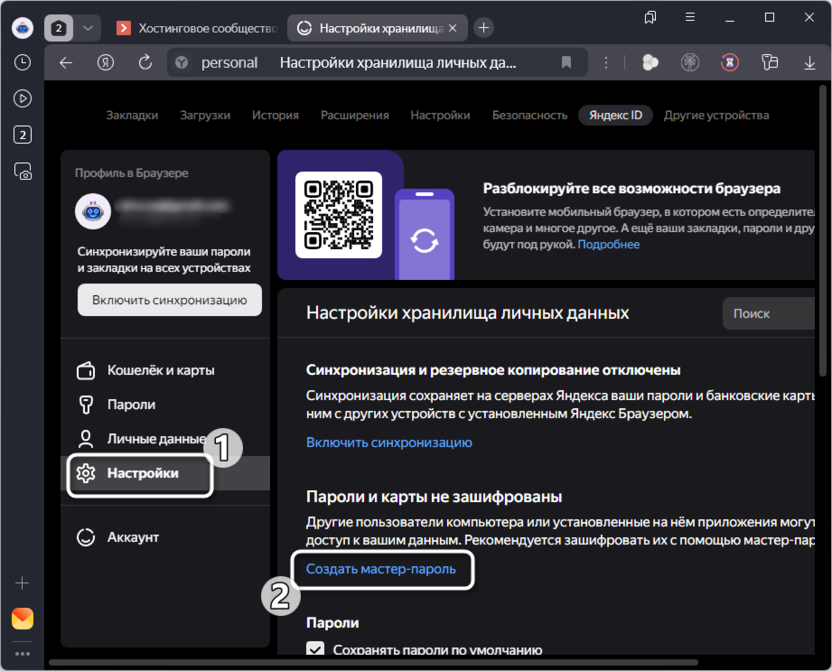Expand the tab groups dropdown arrow

(88, 28)
